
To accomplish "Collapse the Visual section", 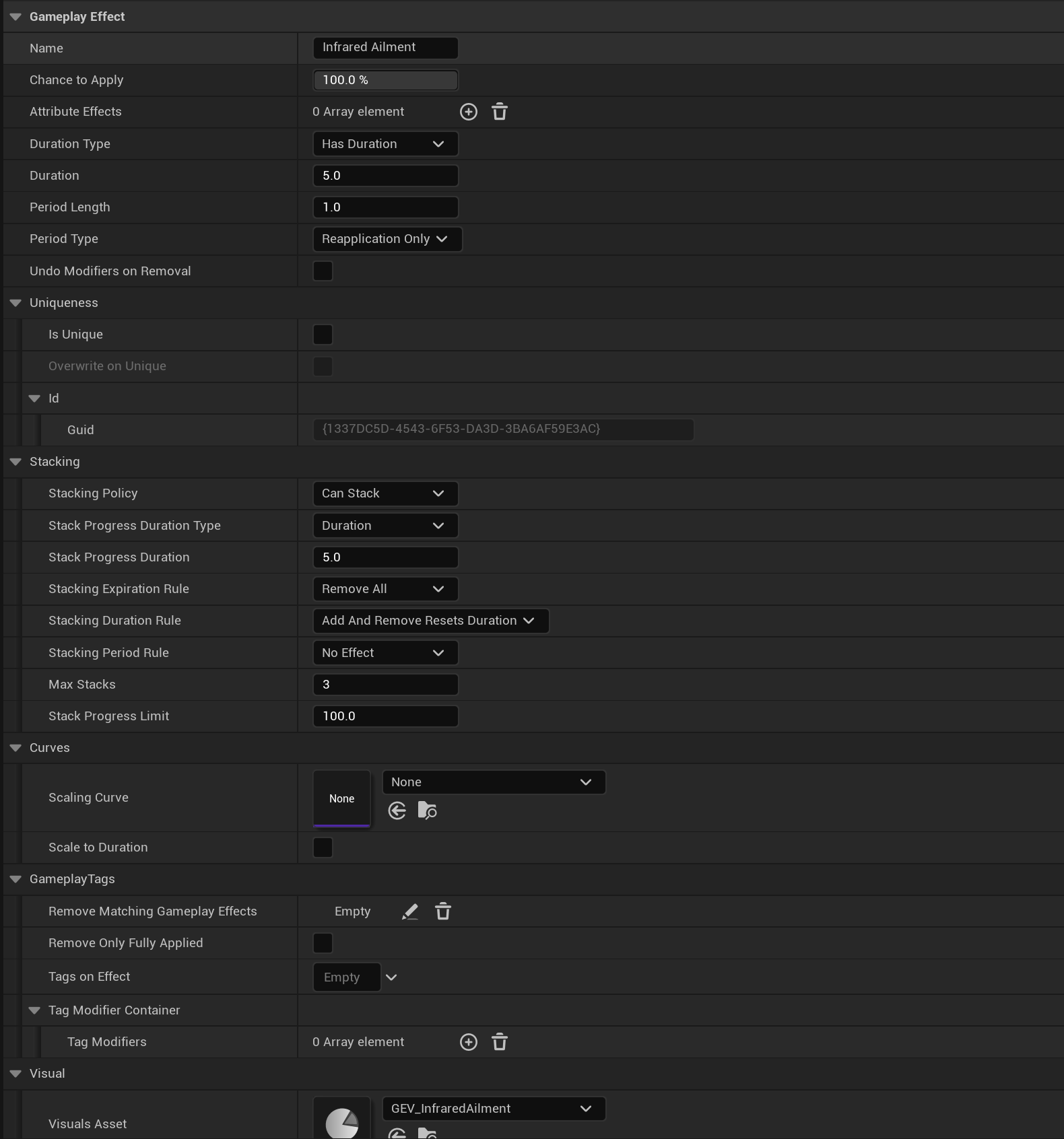I will pos(15,1074).
